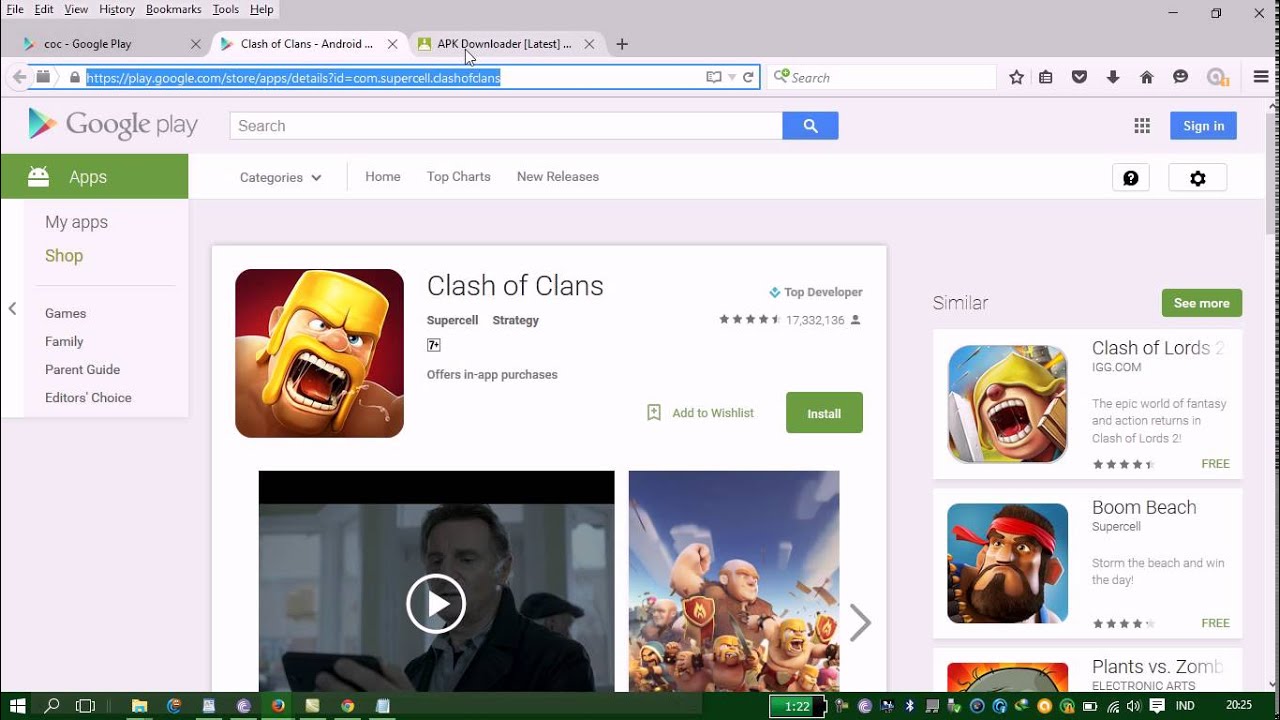Open the View menu
Screen dimensions: 1280x720
pos(76,9)
